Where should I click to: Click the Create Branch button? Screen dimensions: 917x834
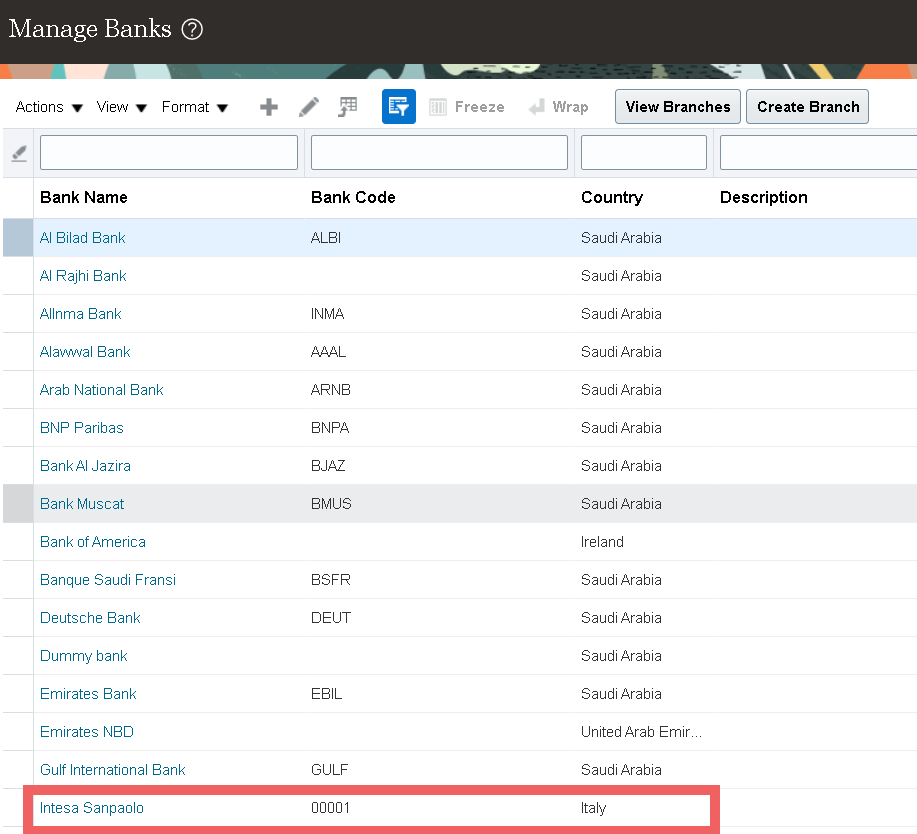[806, 106]
